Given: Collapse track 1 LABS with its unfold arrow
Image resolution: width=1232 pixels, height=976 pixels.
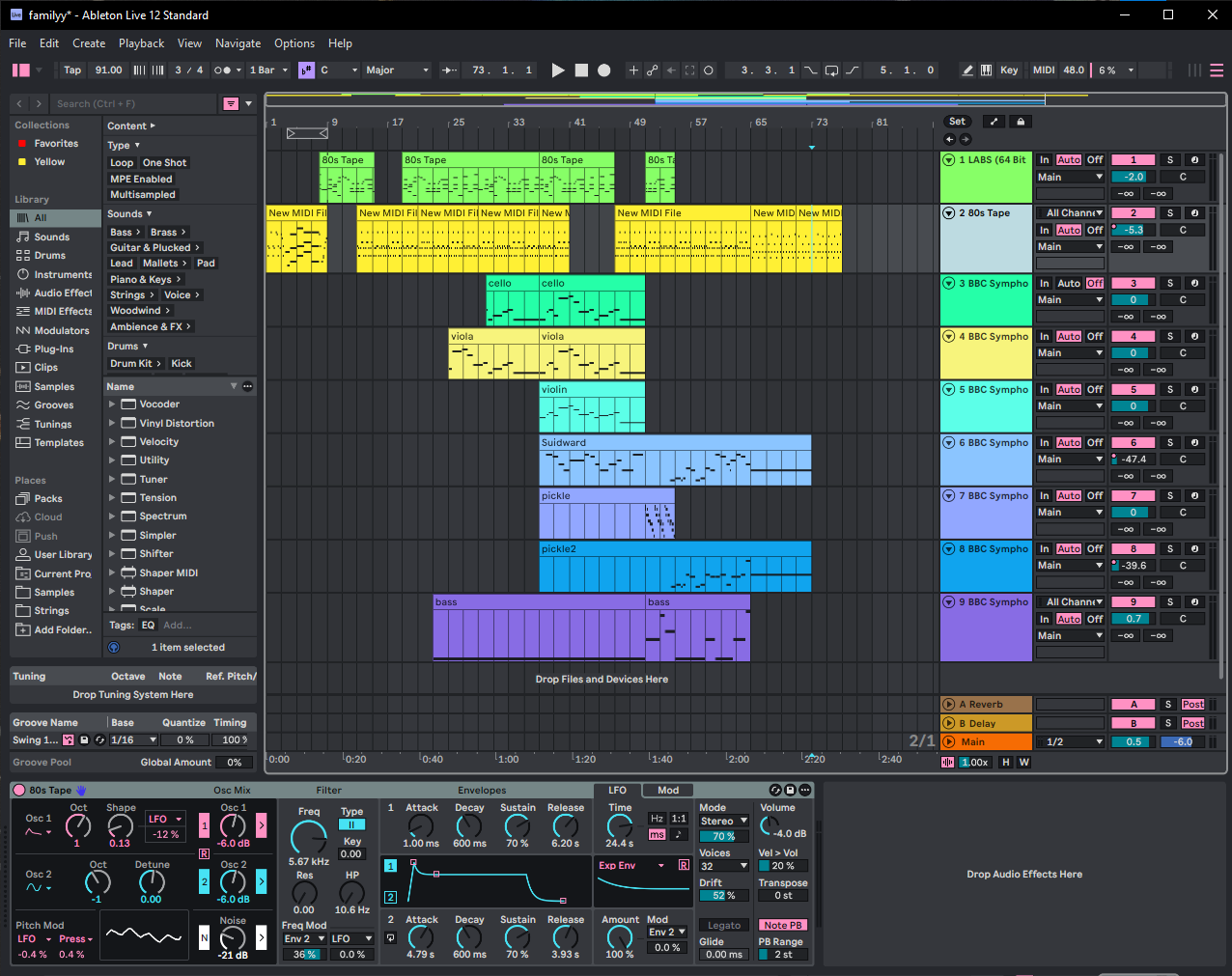Looking at the screenshot, I should tap(949, 160).
